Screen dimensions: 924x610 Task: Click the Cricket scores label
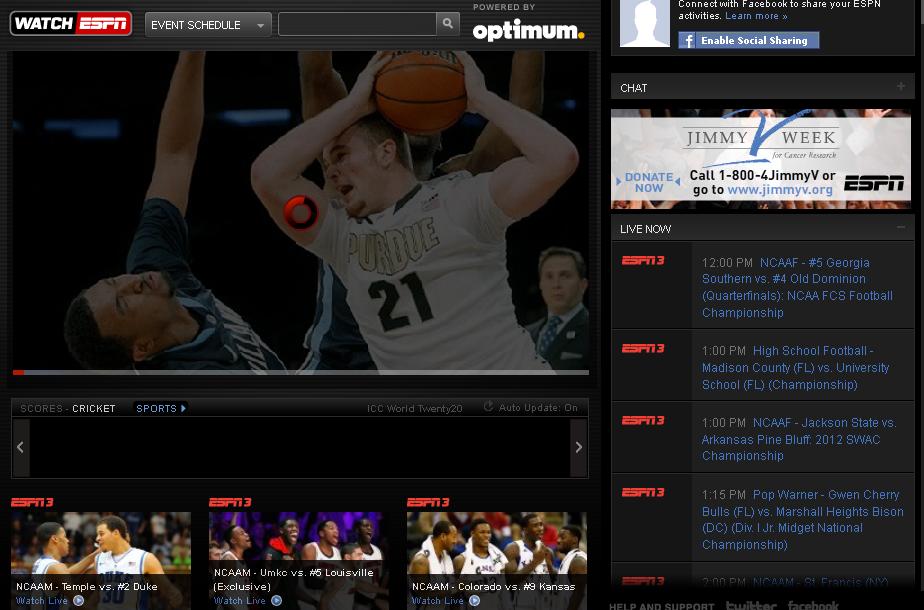click(94, 408)
